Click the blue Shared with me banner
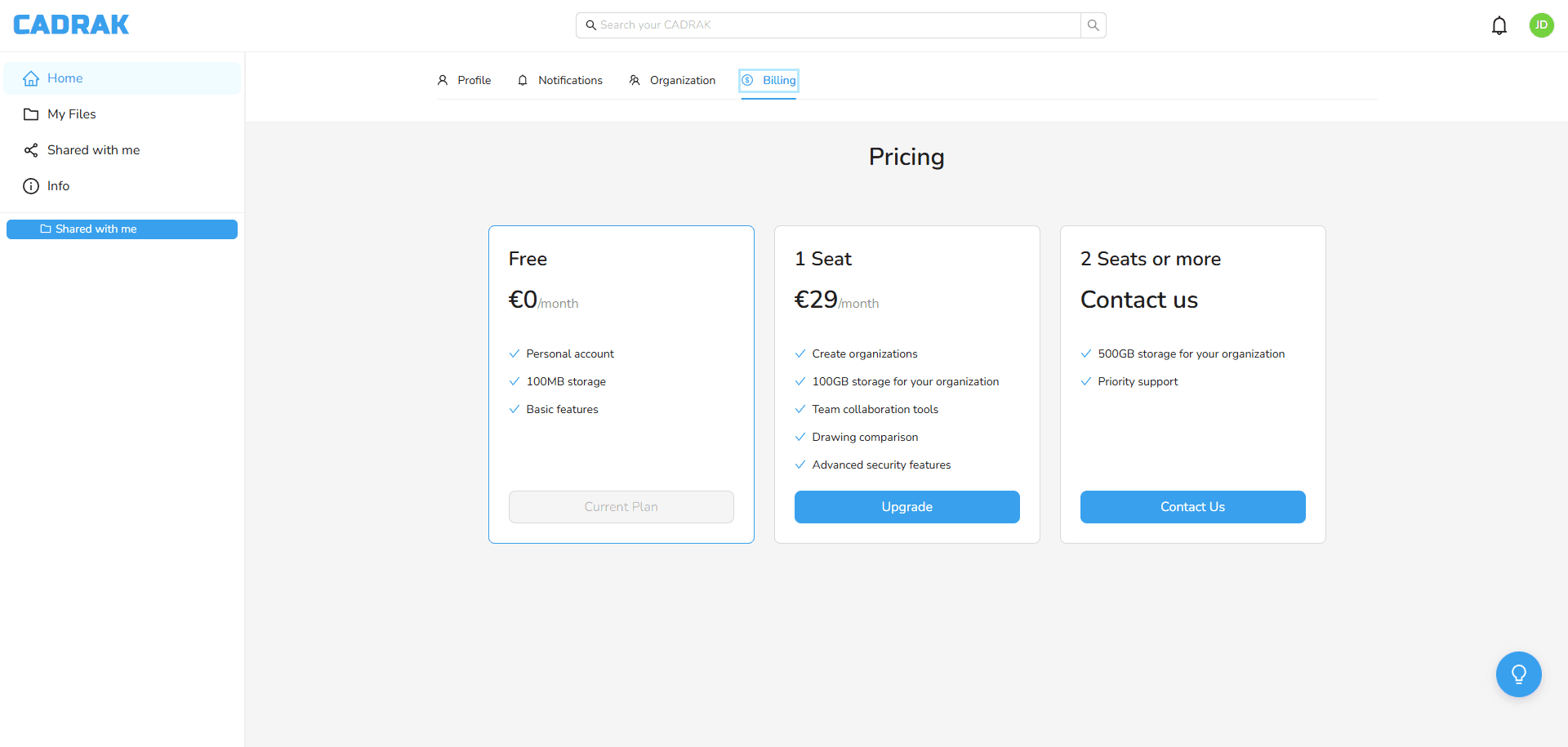This screenshot has height=747, width=1568. [121, 229]
